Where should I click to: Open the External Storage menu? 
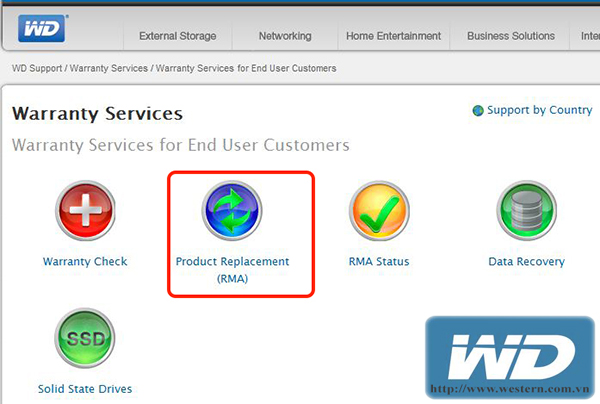[178, 36]
